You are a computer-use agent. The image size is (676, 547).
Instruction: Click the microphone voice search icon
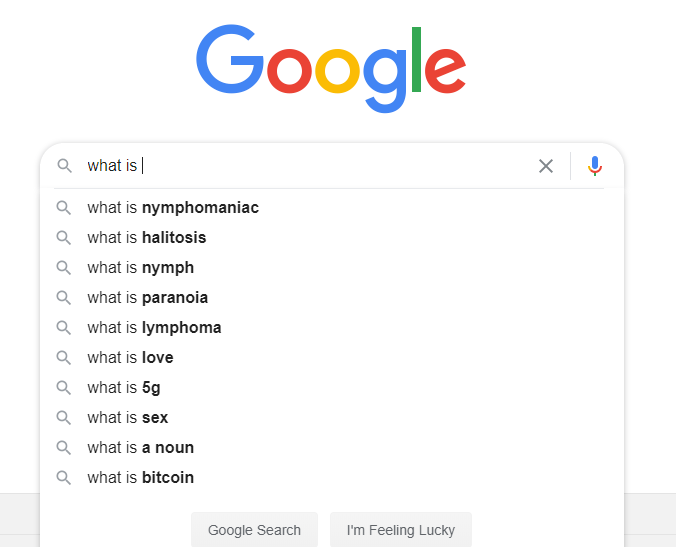coord(595,166)
